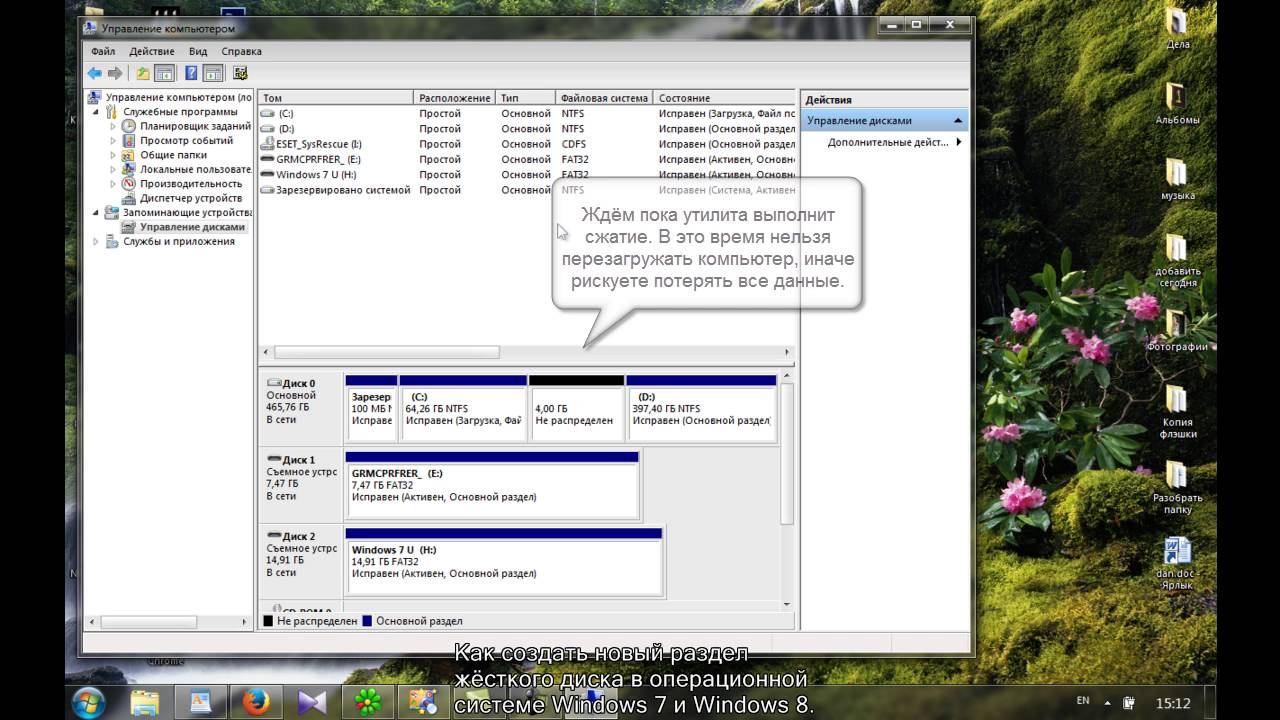
Task: Expand the Производительность node
Action: tap(114, 184)
